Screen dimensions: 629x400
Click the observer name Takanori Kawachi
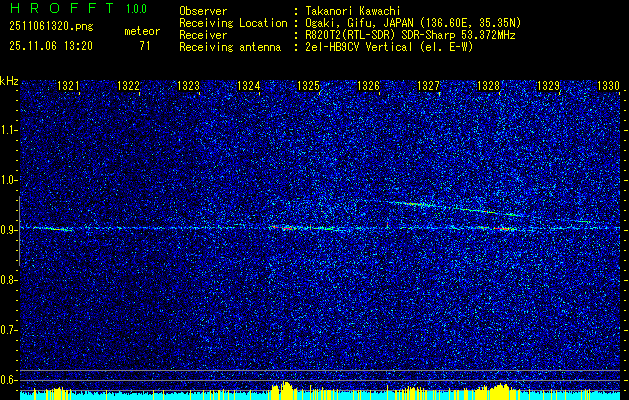pyautogui.click(x=353, y=11)
